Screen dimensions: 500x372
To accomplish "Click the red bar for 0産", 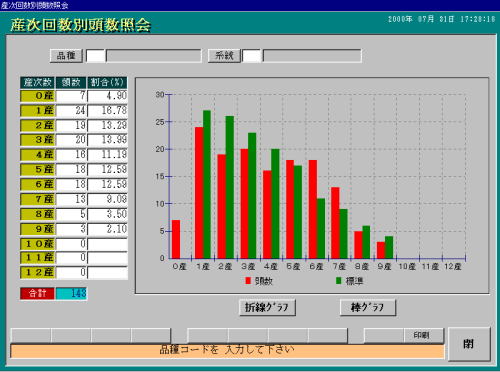I will [176, 239].
